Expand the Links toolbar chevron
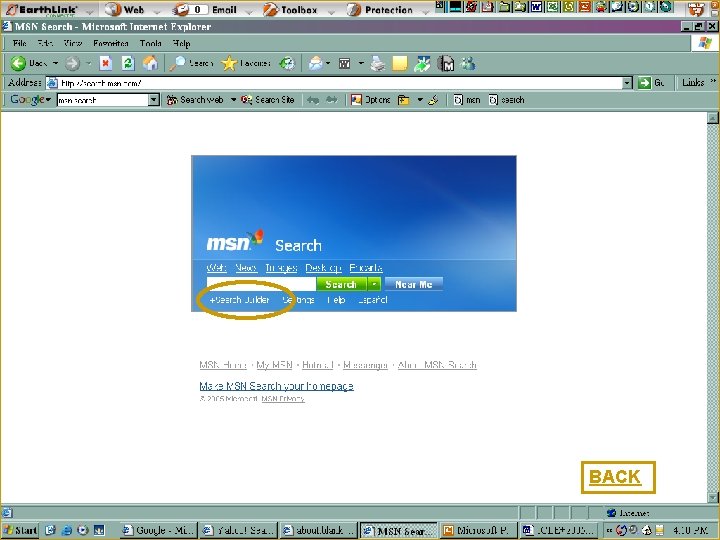 coord(713,81)
